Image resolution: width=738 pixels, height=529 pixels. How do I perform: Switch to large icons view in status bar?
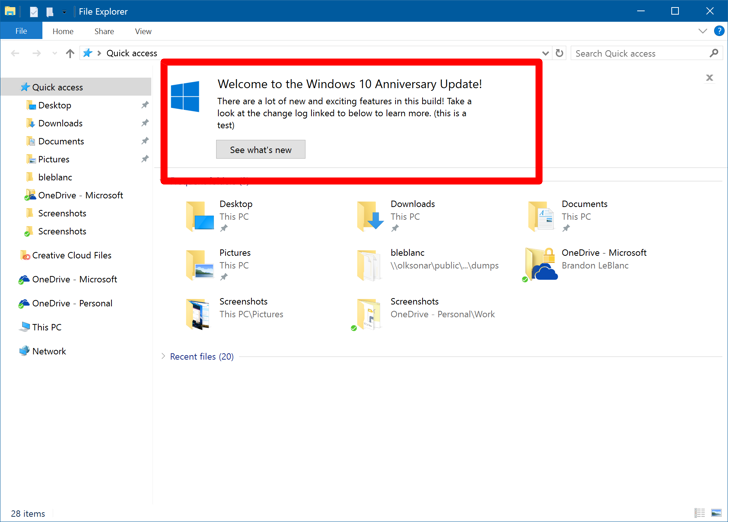(716, 513)
